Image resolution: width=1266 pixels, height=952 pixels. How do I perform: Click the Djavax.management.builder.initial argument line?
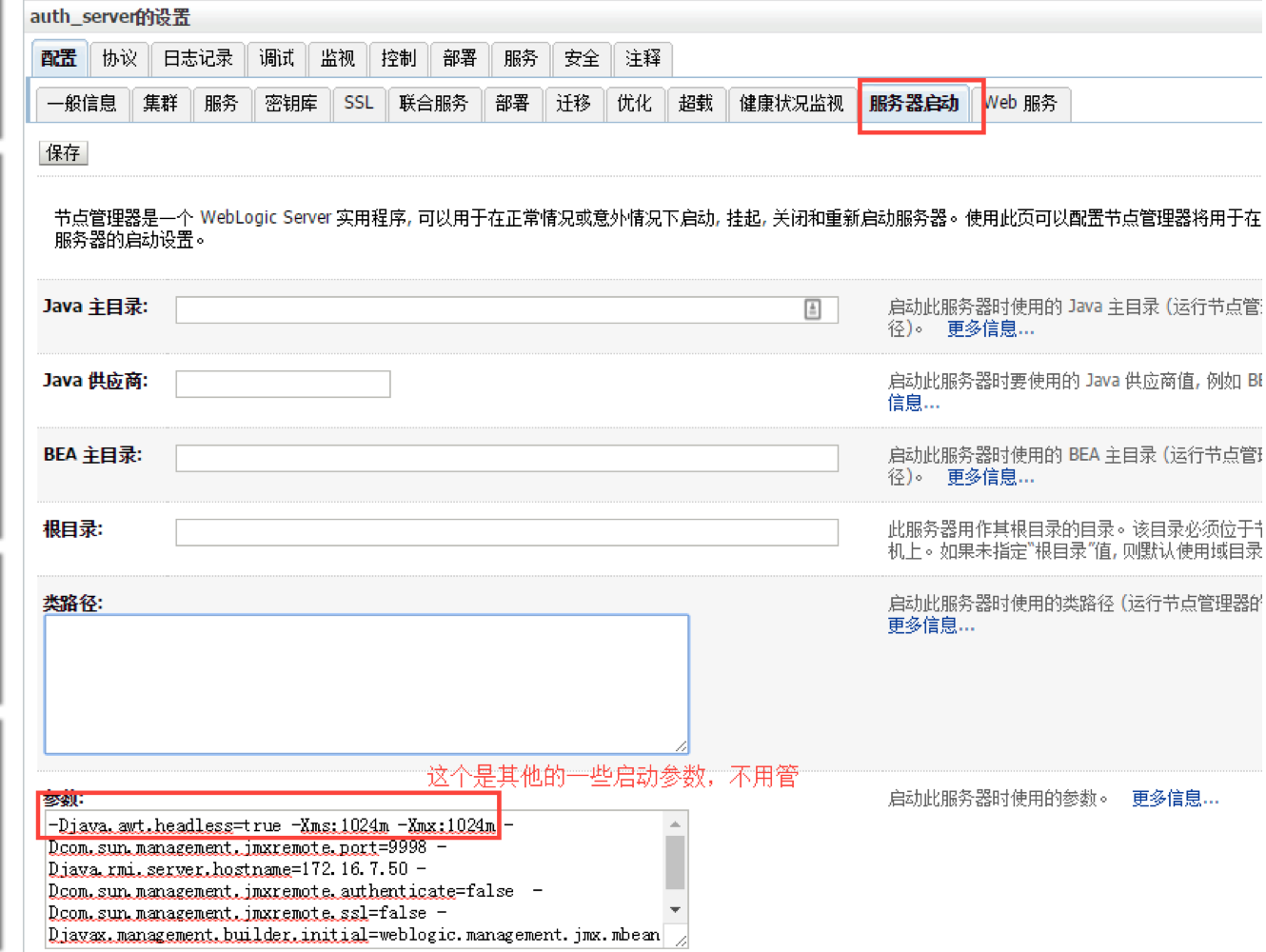click(x=354, y=935)
